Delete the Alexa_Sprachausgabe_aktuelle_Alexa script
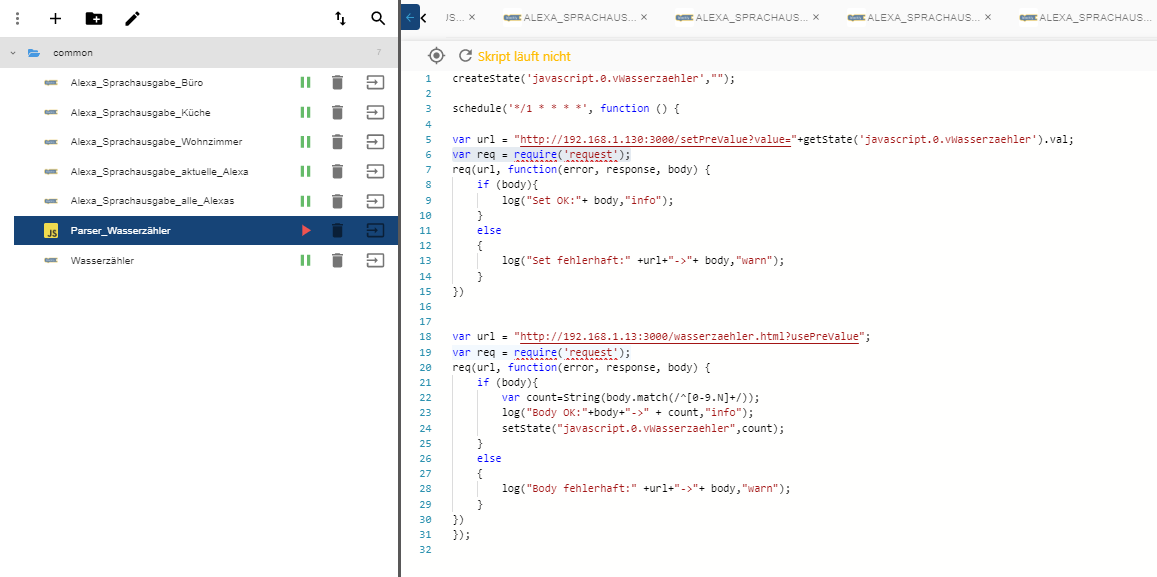This screenshot has height=577, width=1157. 337,171
